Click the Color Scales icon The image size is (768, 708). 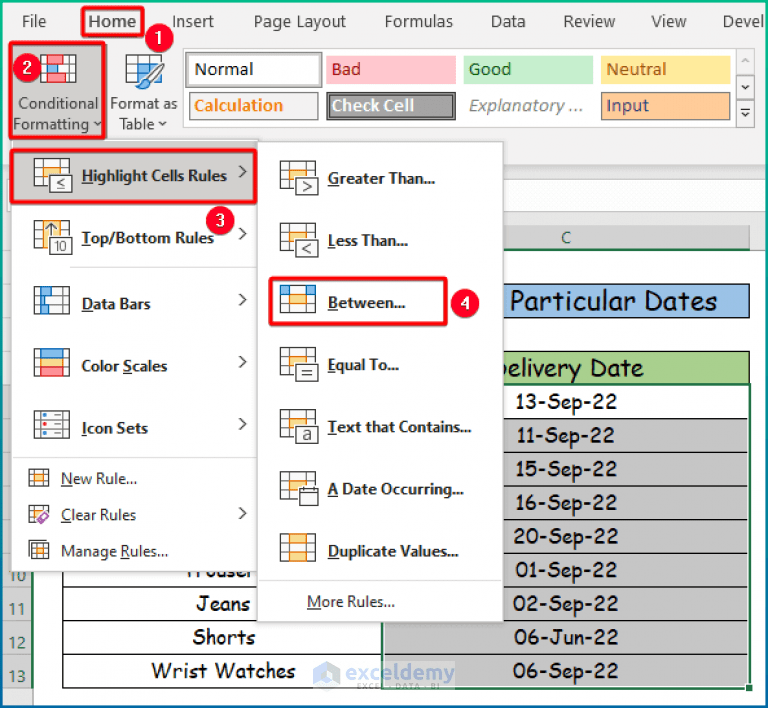51,362
